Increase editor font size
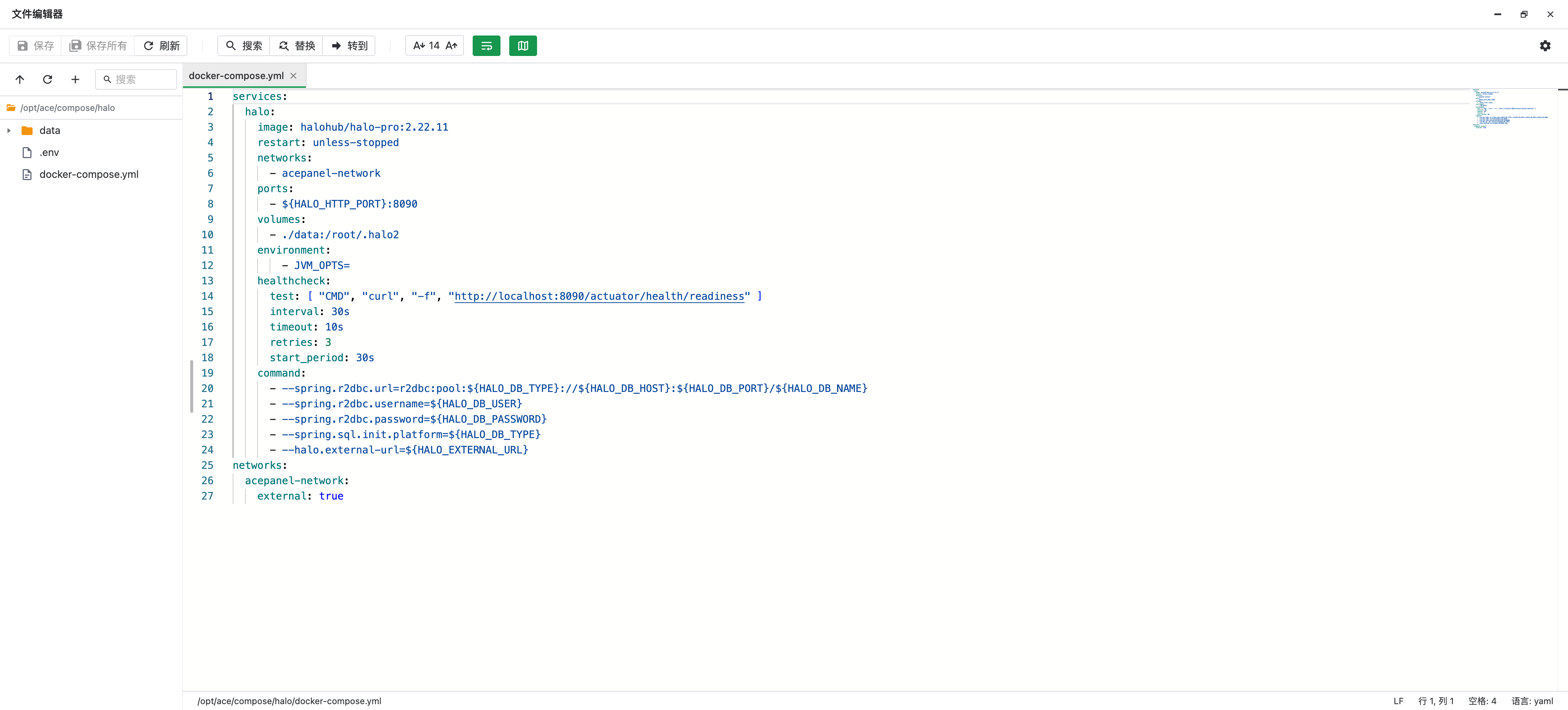 (451, 46)
